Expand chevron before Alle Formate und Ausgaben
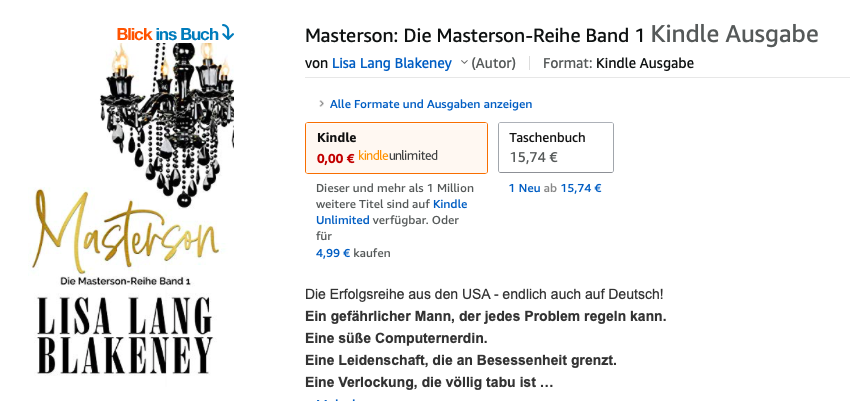Image resolution: width=850 pixels, height=401 pixels. pyautogui.click(x=321, y=104)
